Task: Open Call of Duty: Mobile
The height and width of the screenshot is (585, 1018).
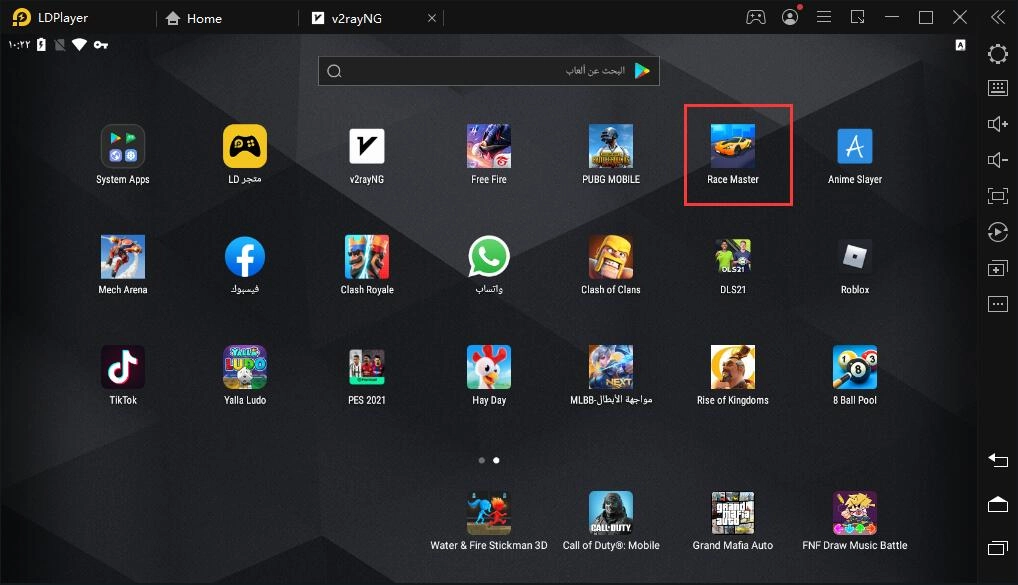Action: tap(611, 513)
